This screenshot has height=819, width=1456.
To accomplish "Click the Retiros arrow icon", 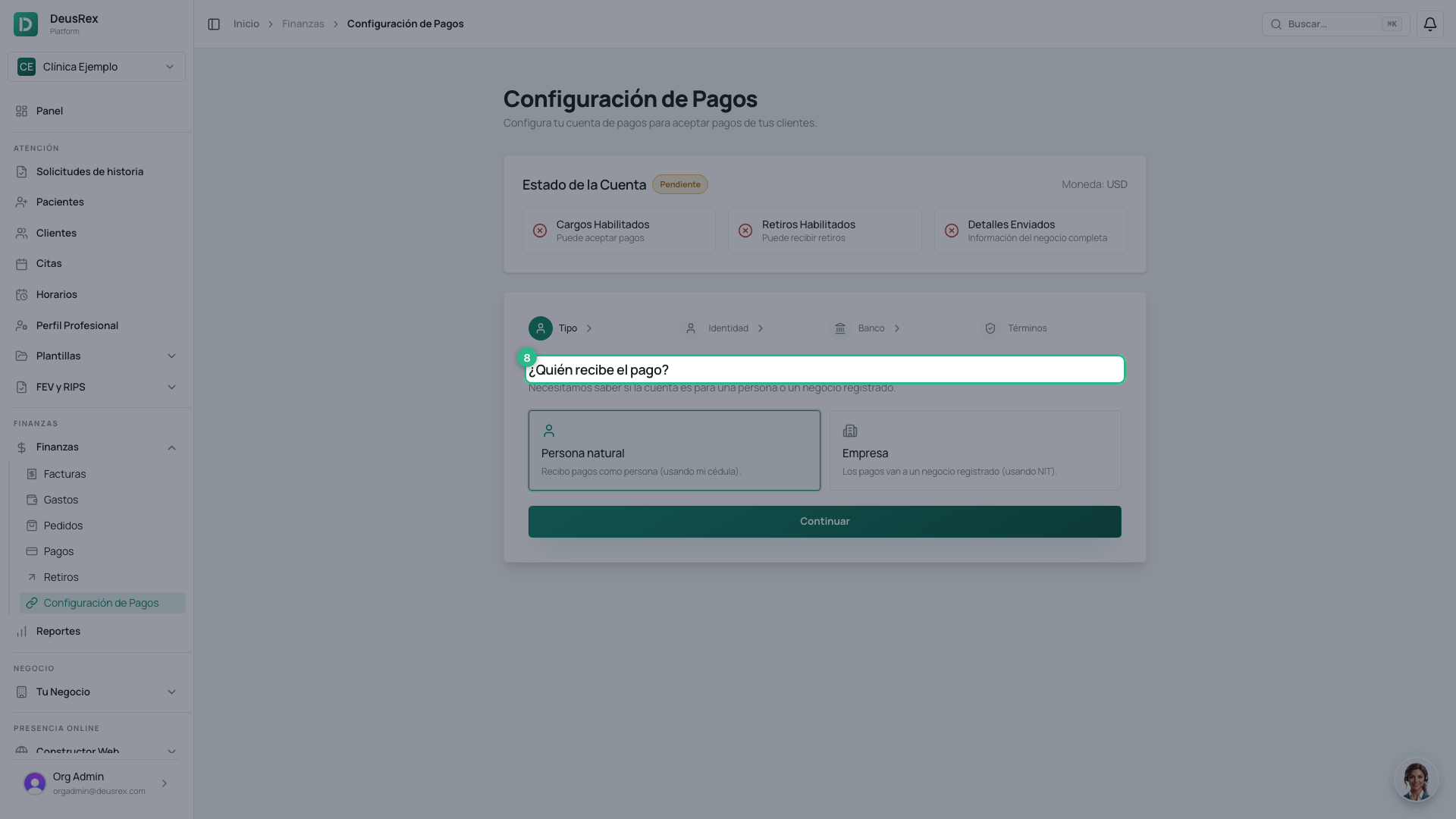I will (32, 577).
